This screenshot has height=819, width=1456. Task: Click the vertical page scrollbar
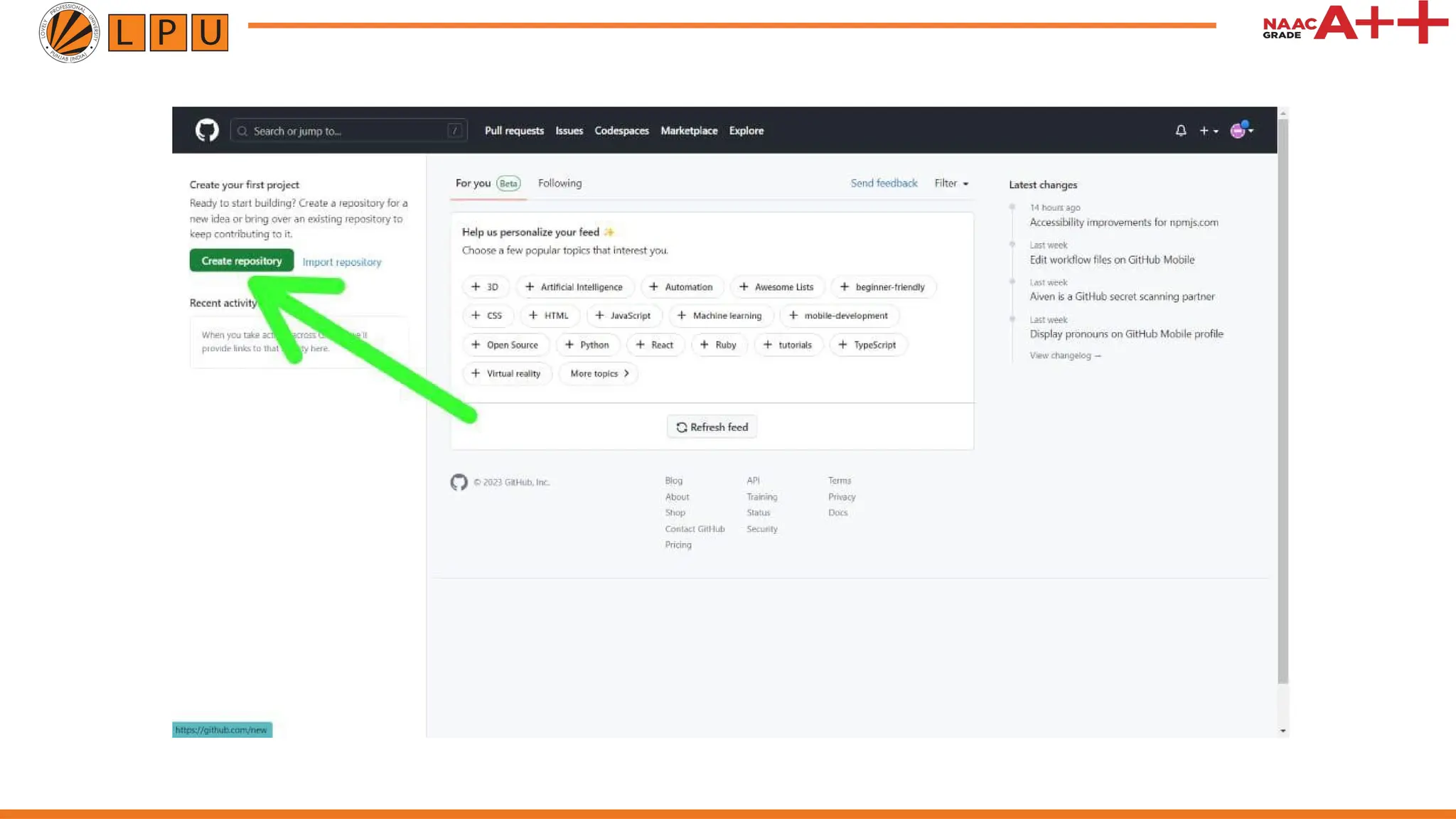1283,398
